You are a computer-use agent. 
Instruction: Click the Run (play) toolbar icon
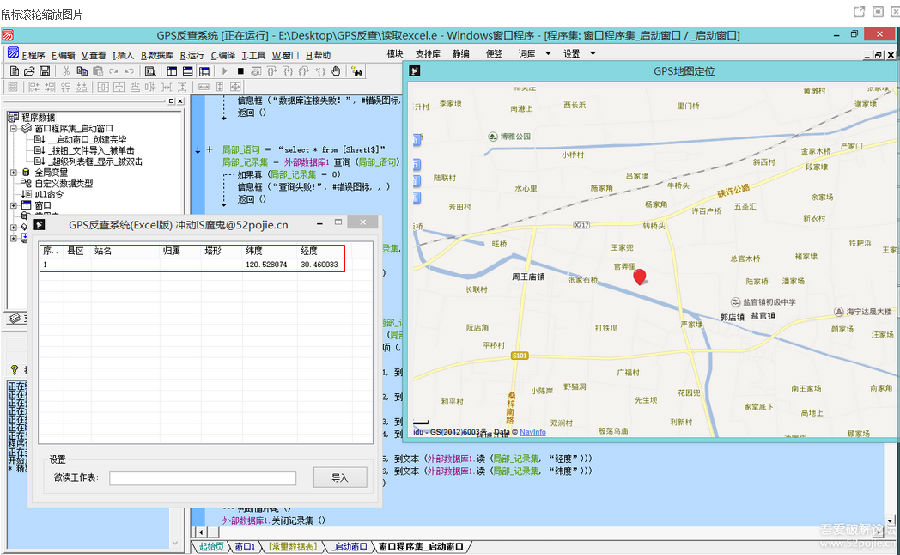pos(225,72)
